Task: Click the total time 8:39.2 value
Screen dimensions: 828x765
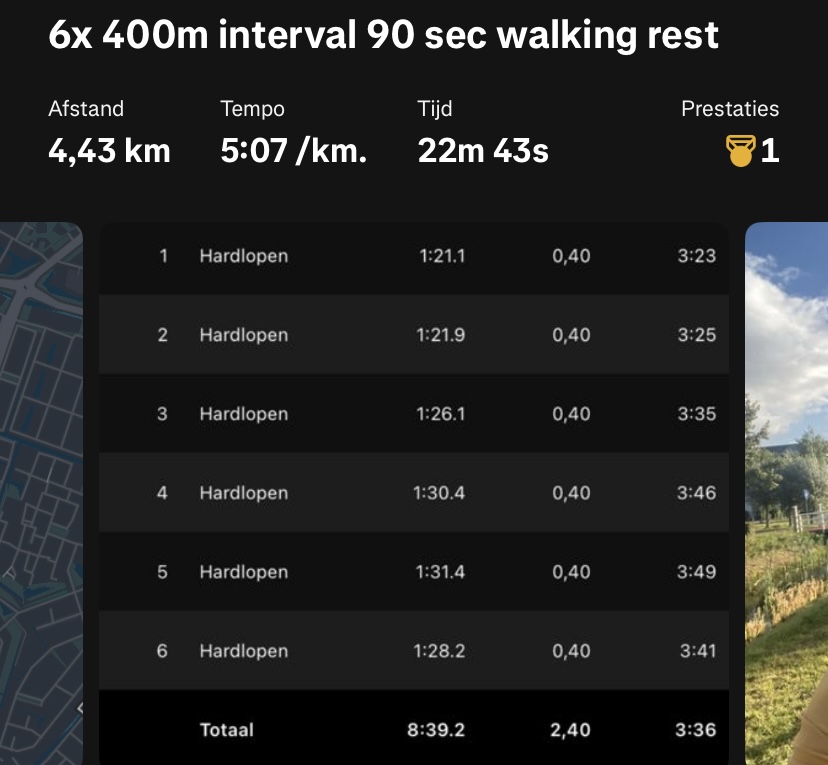Action: (436, 730)
